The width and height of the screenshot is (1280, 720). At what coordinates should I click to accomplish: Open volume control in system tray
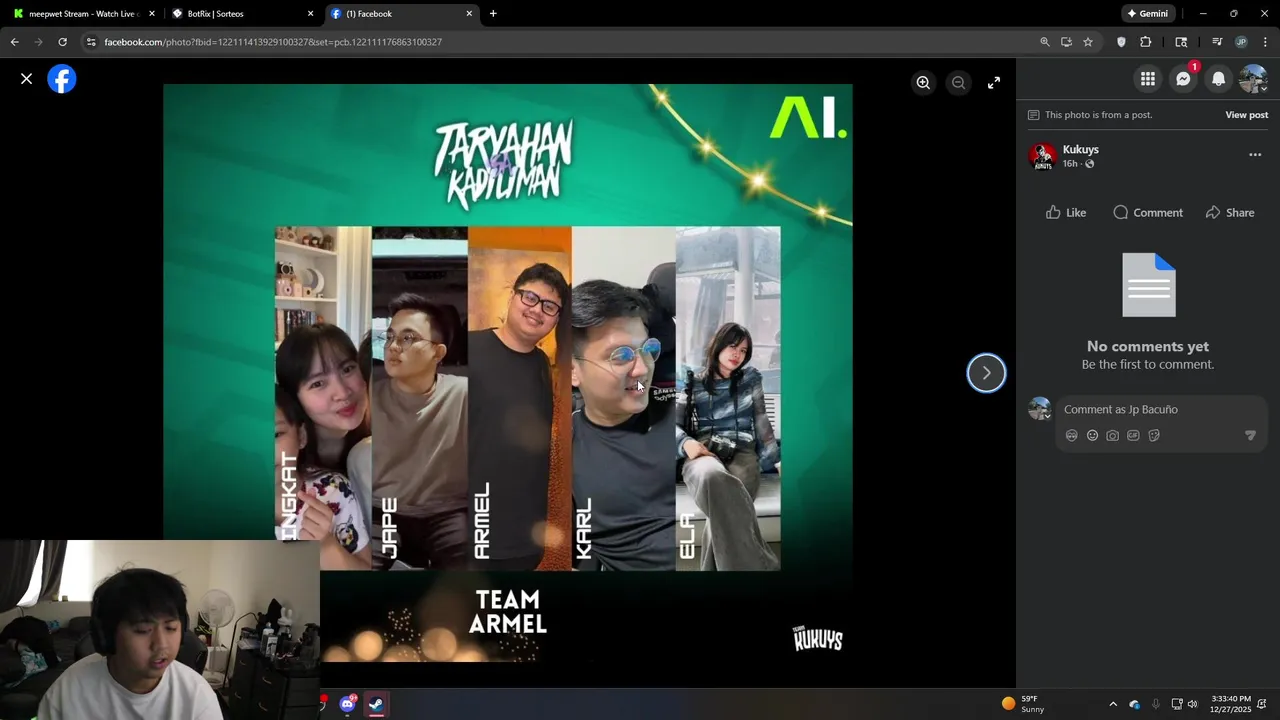click(1192, 704)
